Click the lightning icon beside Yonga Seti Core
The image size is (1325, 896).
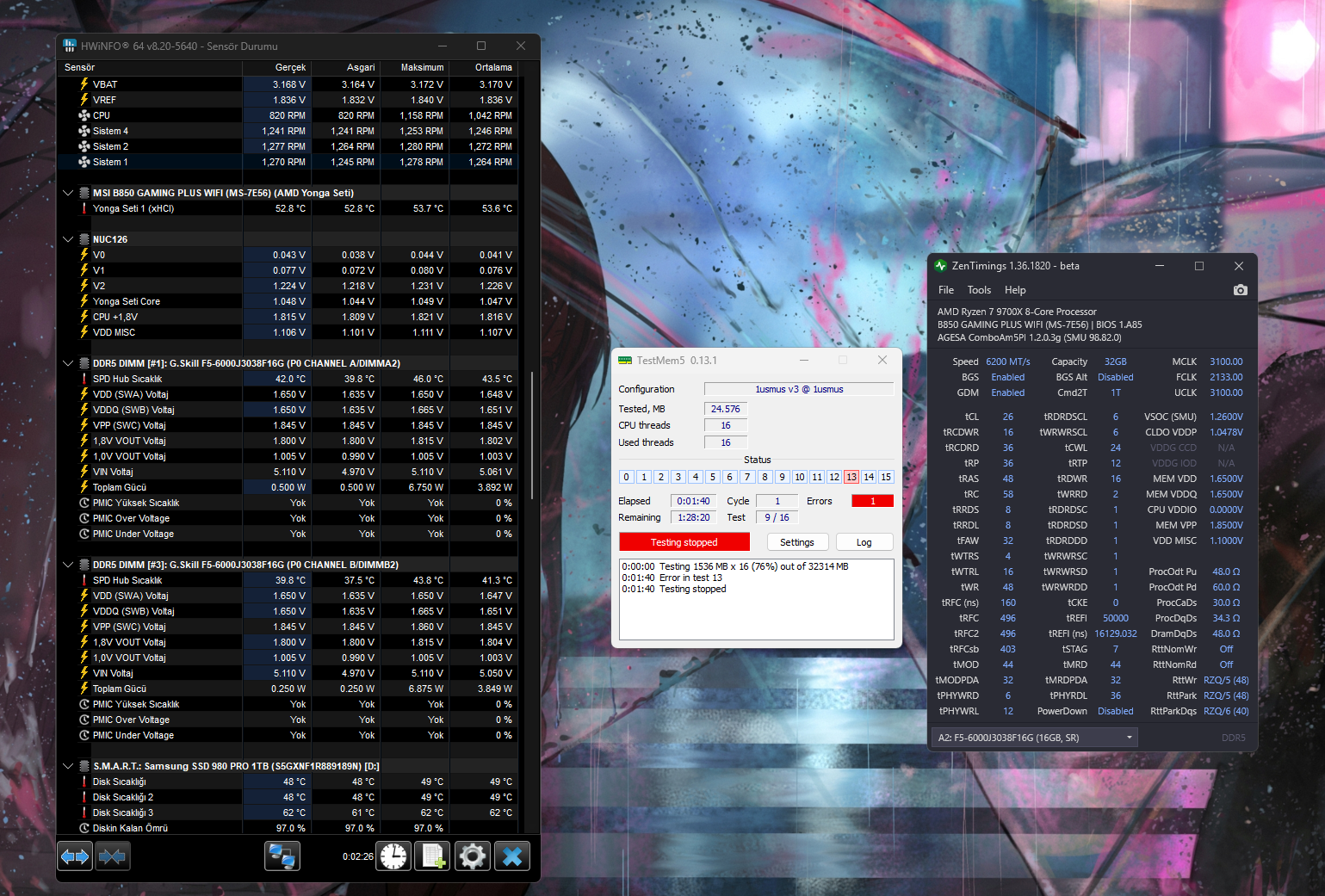coord(84,301)
